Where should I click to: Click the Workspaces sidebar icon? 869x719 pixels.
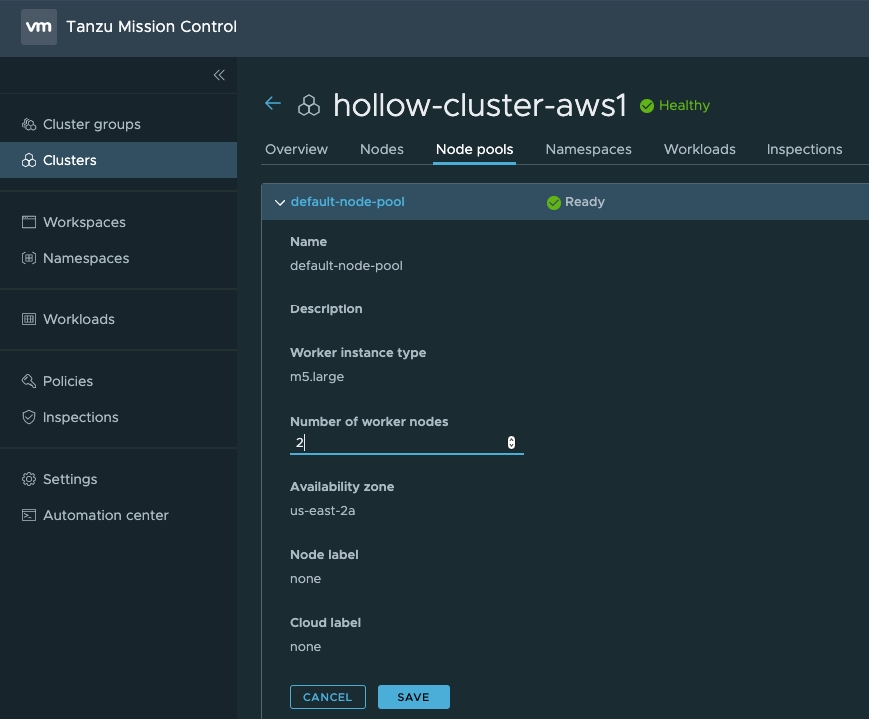(x=29, y=223)
